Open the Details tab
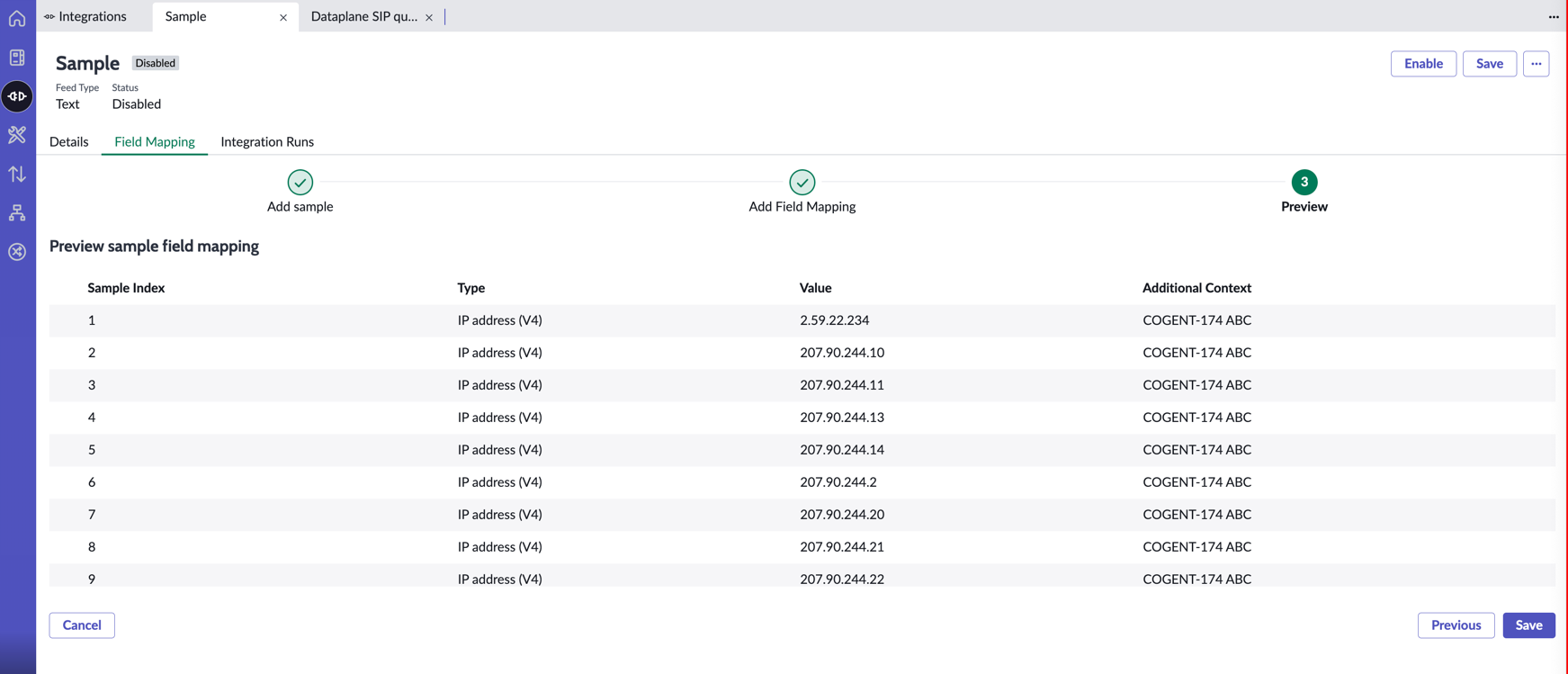 tap(69, 142)
